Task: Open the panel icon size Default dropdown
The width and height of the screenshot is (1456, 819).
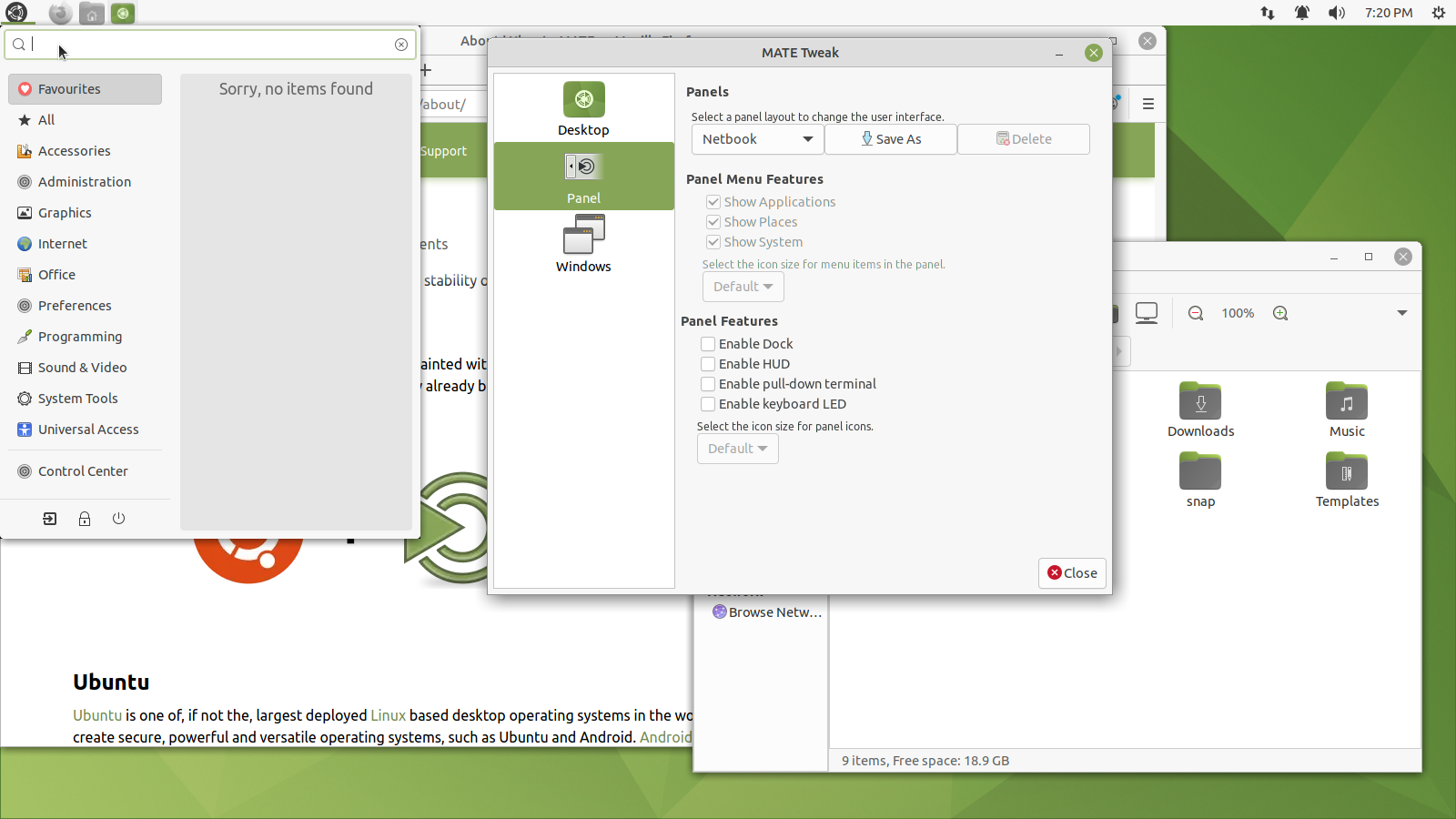Action: click(x=737, y=449)
